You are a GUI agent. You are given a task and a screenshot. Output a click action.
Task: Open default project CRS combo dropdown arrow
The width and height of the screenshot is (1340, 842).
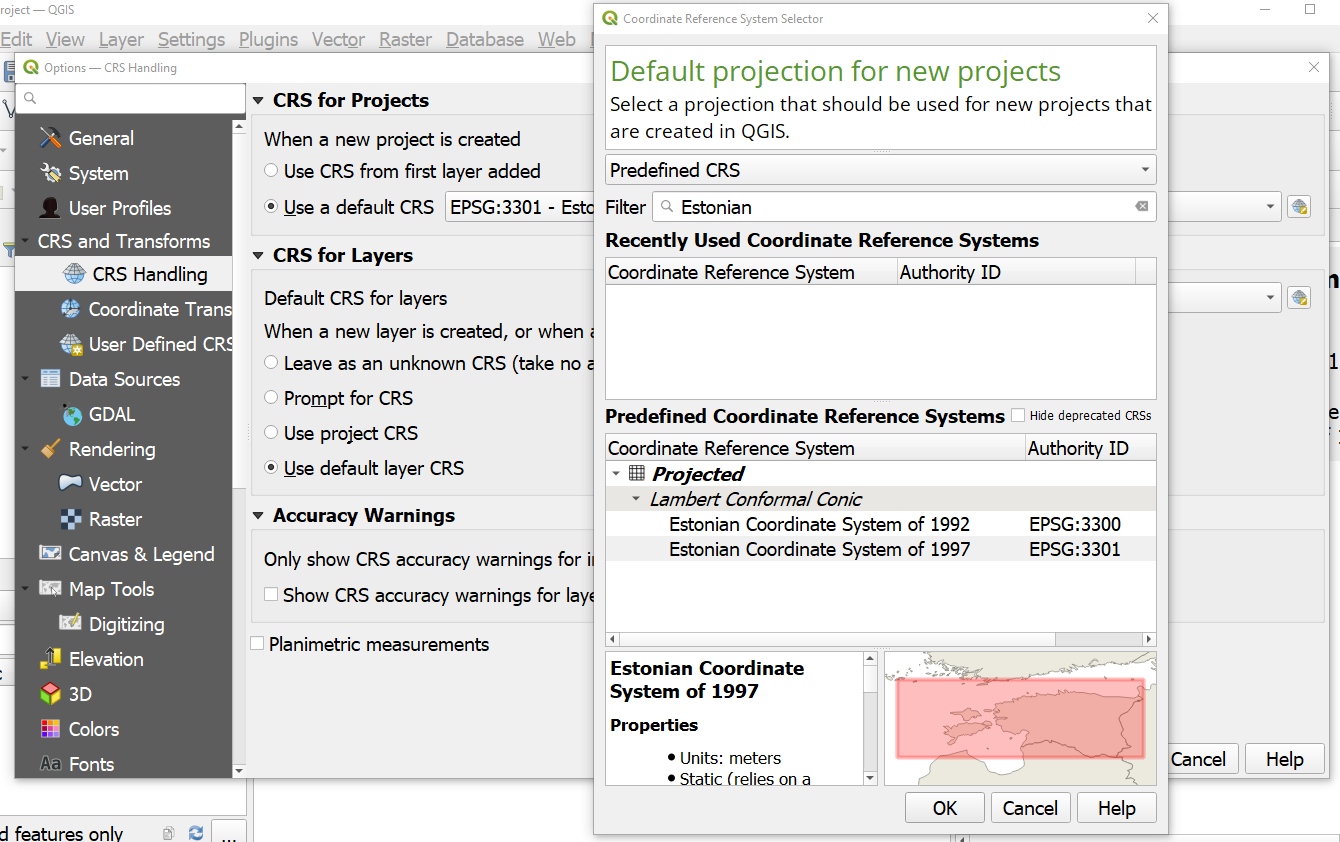tap(1271, 207)
